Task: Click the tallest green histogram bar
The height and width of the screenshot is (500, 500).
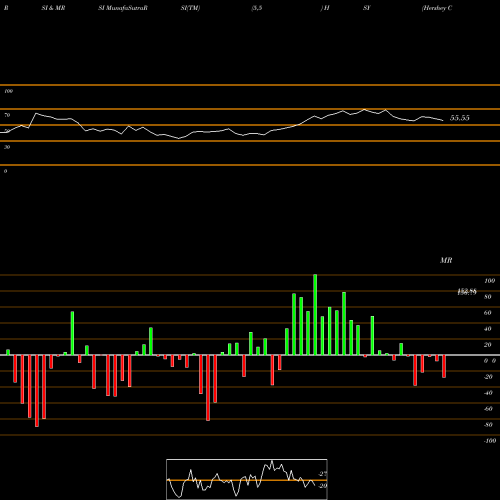Action: point(315,315)
